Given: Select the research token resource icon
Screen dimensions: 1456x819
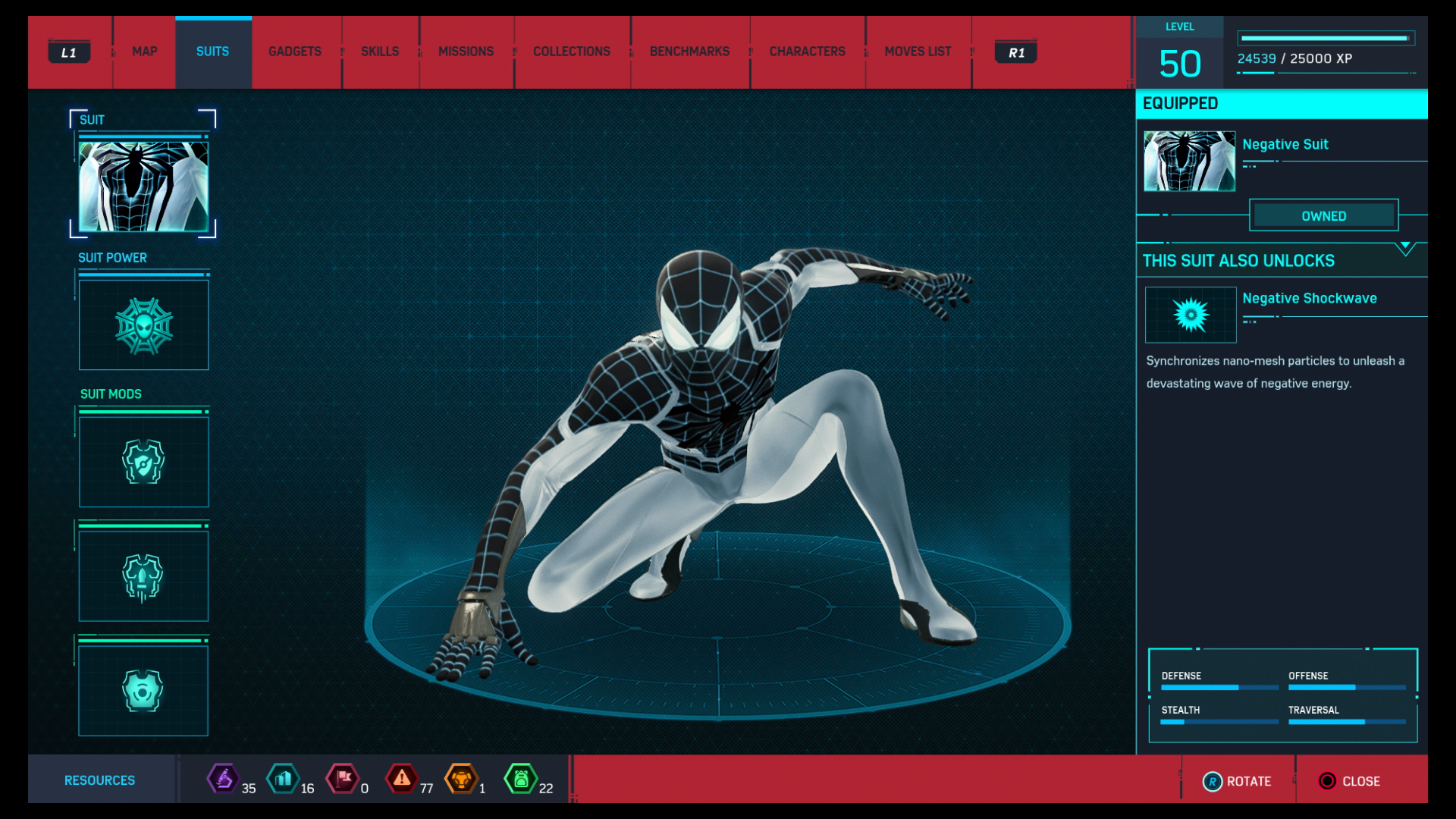Looking at the screenshot, I should click(x=224, y=778).
